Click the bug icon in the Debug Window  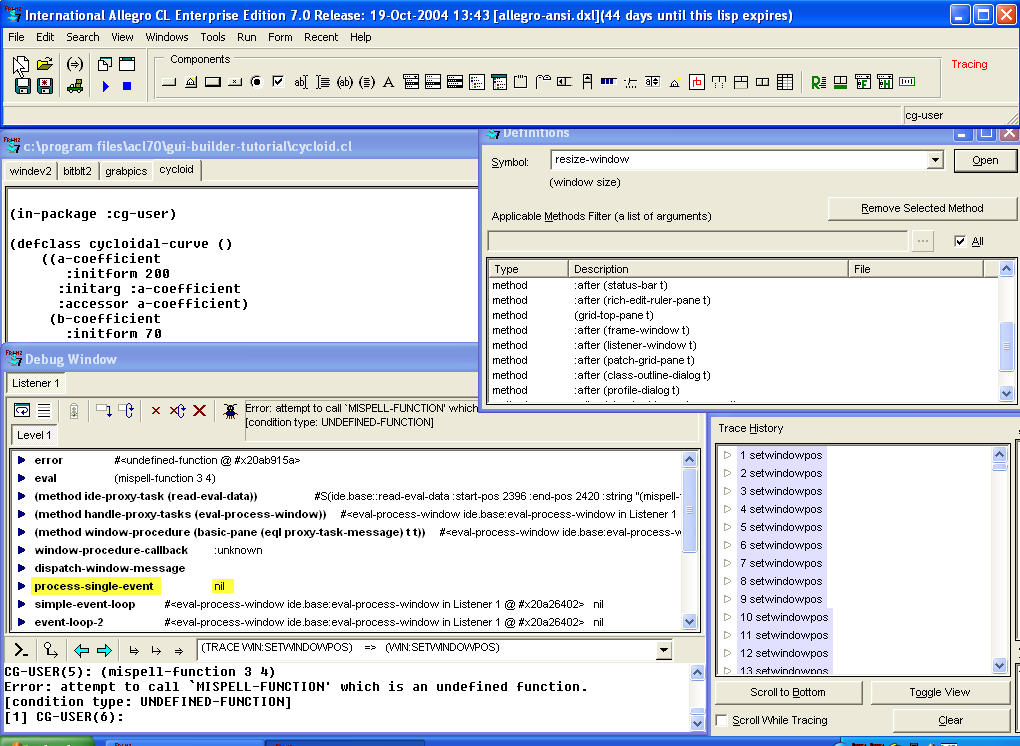231,410
